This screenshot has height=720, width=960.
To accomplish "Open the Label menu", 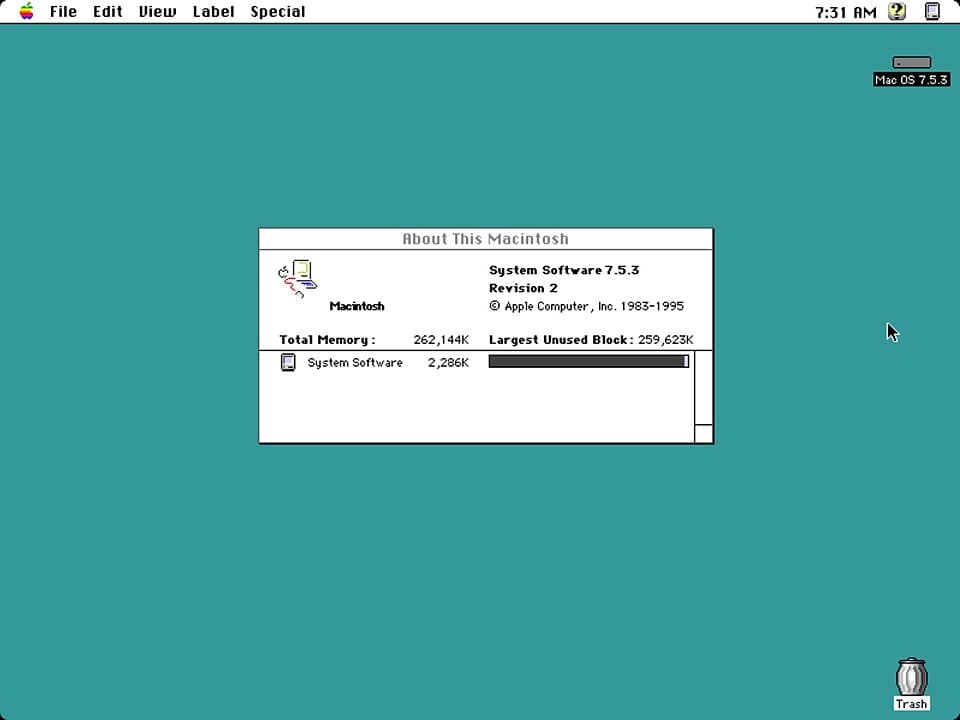I will [x=213, y=12].
